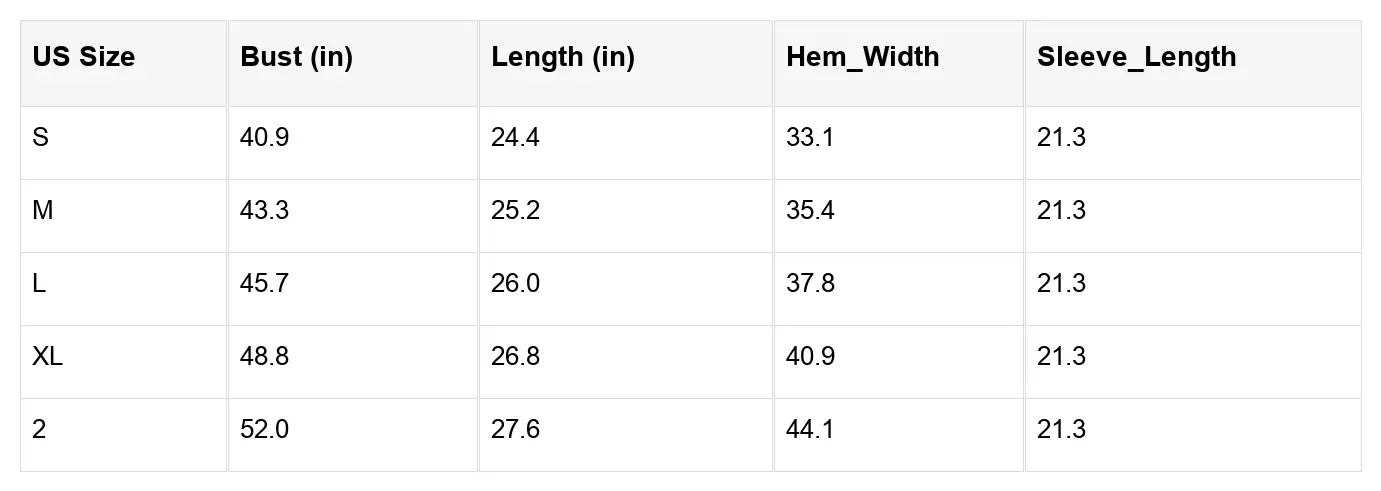
Task: Select sleeve length 21.3 in S row
Action: [x=1061, y=138]
